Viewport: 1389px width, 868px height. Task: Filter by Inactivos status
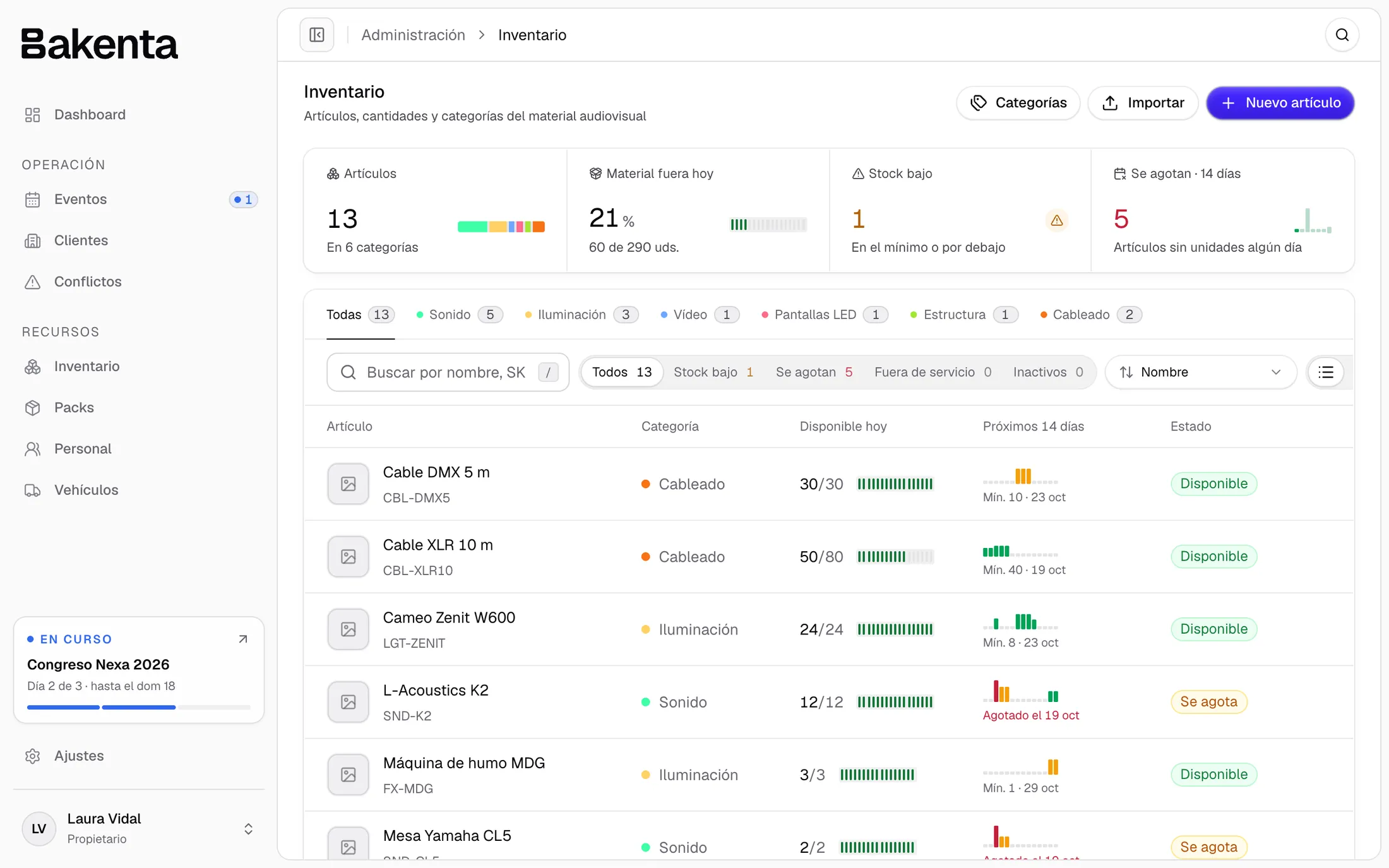click(x=1048, y=372)
